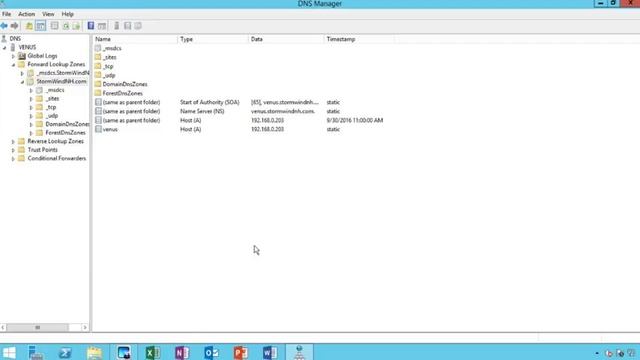Open the Action menu
640x360 pixels.
[27, 14]
